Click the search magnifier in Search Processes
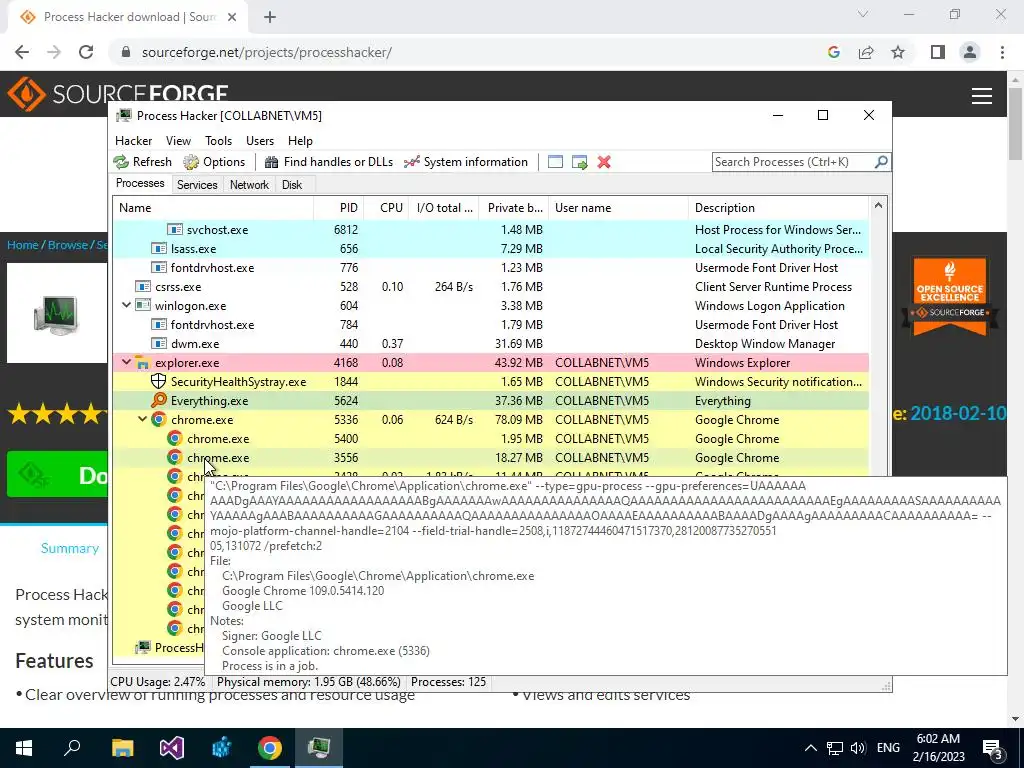Viewport: 1024px width, 768px height. pos(881,161)
